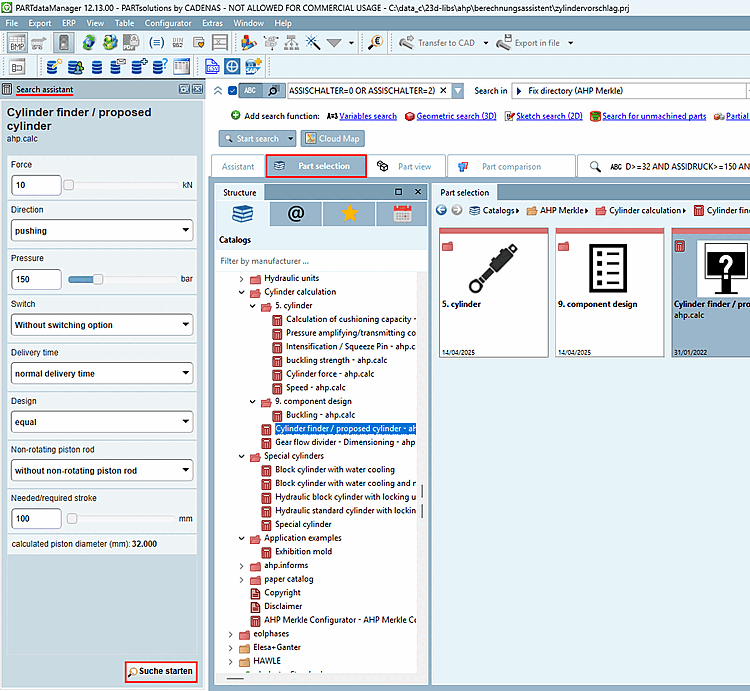Click the ESS document icon
This screenshot has width=750, height=691.
click(x=212, y=66)
